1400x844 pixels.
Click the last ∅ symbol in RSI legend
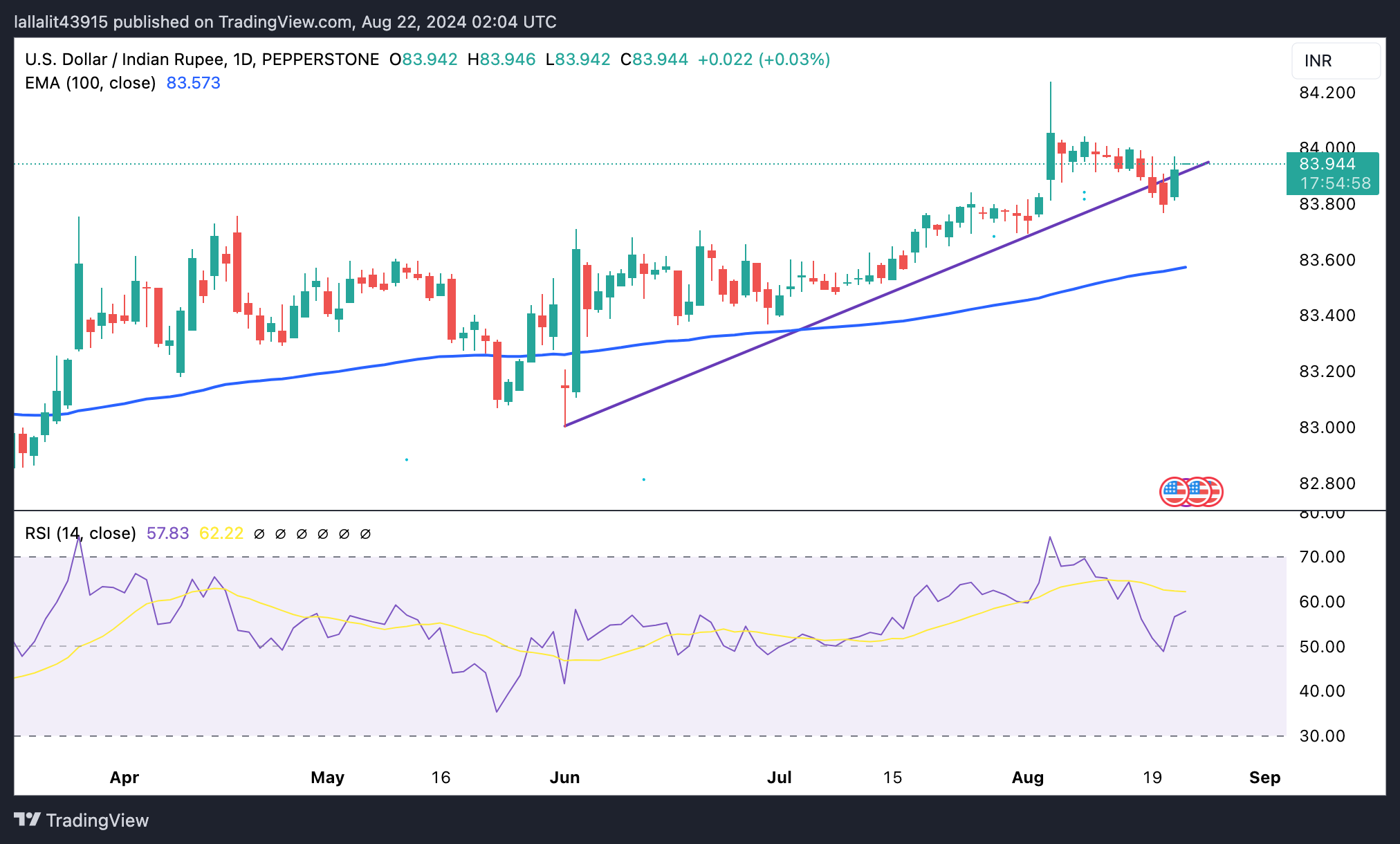coord(366,534)
